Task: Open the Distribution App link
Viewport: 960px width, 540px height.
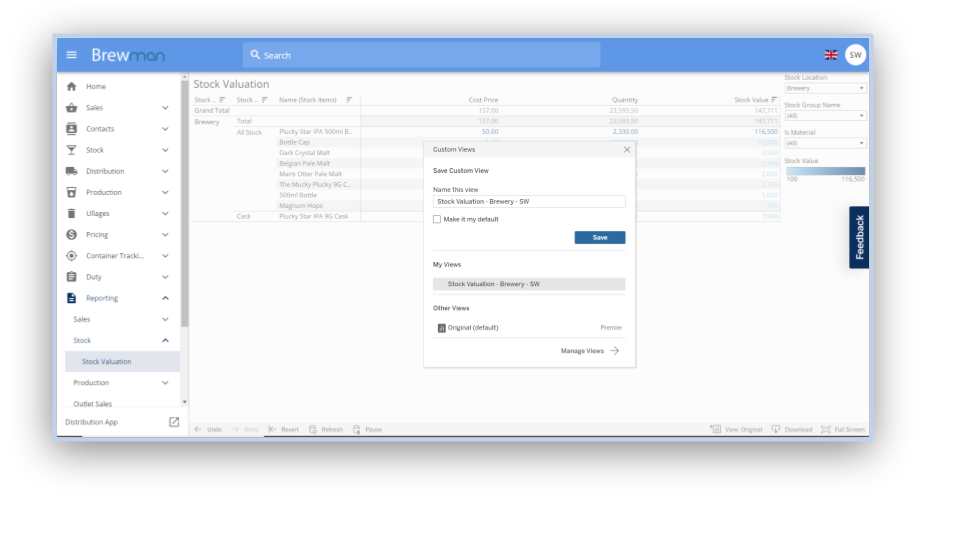Action: point(91,422)
